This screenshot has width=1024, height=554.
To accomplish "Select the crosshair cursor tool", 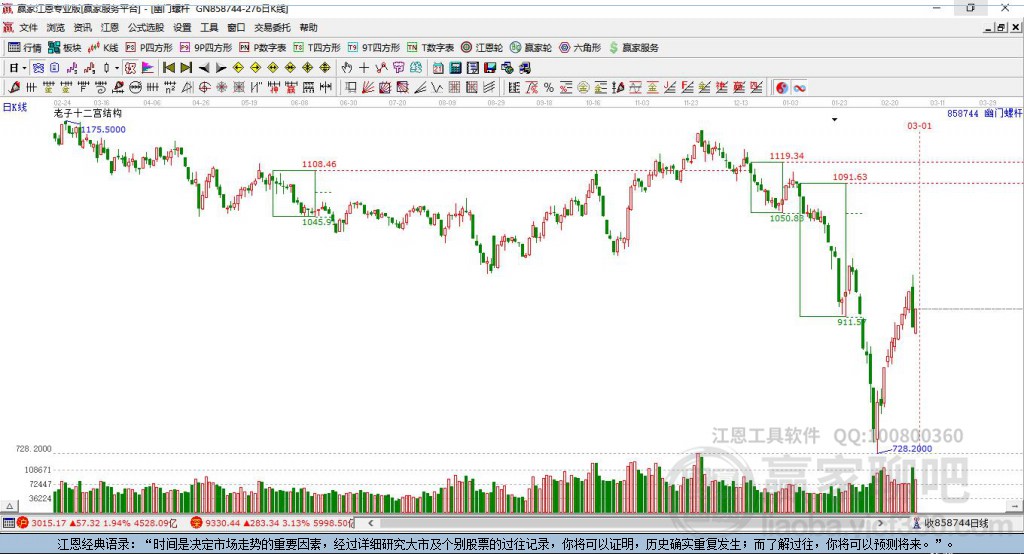I will 364,68.
